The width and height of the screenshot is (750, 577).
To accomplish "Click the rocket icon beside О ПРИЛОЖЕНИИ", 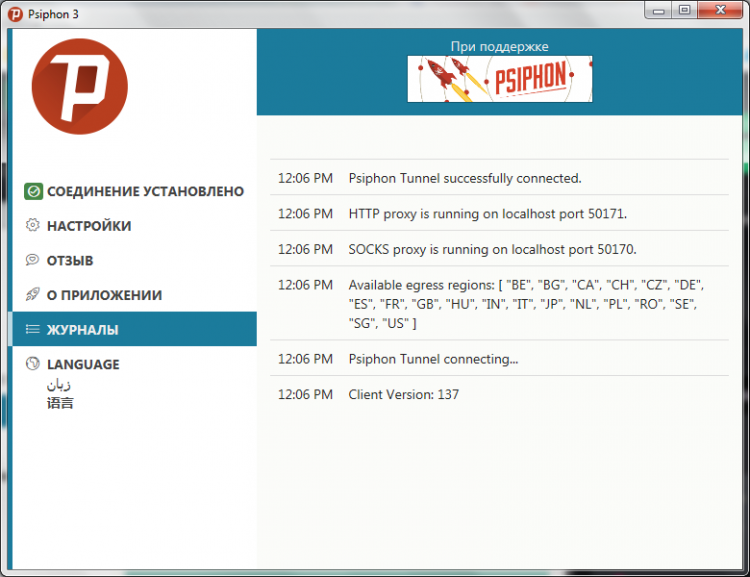I will 33,295.
